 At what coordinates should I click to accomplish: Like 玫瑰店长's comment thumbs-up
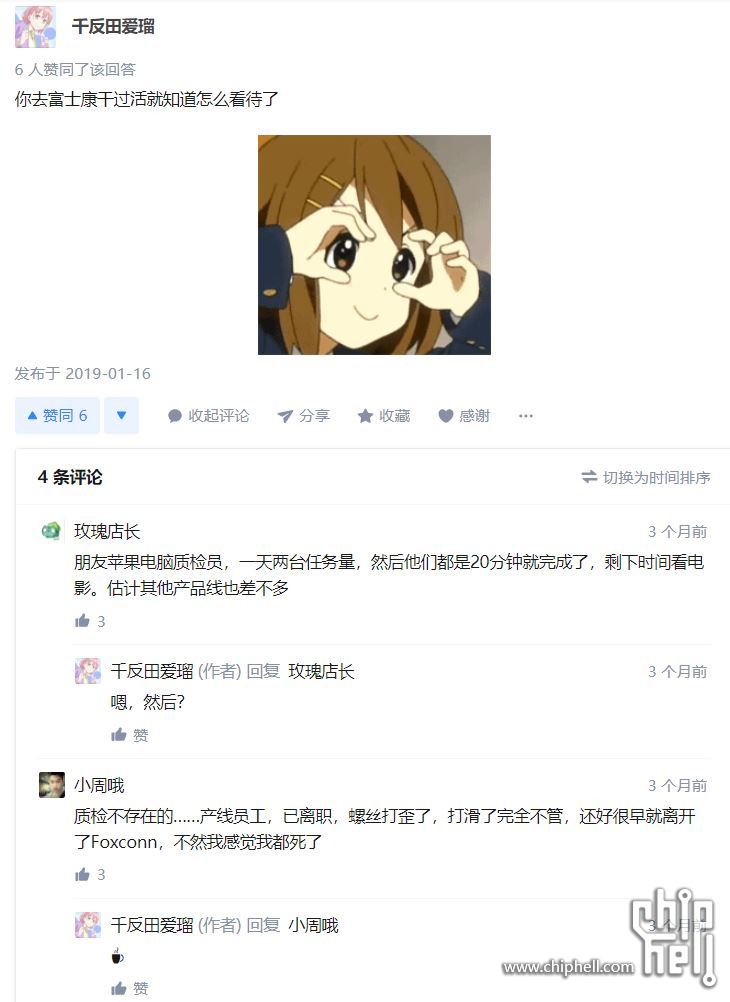[x=90, y=621]
